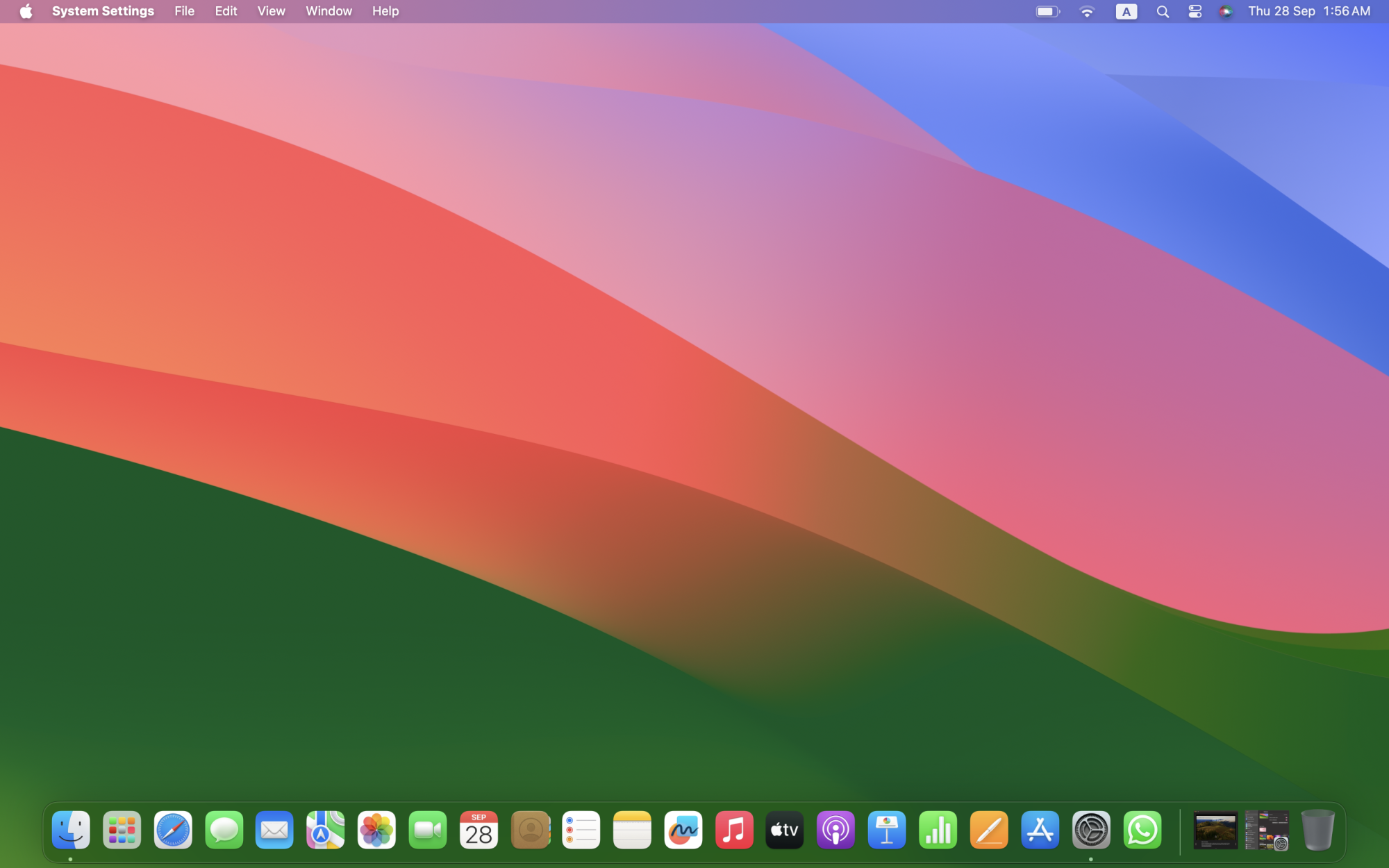Viewport: 1389px width, 868px height.
Task: Open WhatsApp from the Dock
Action: click(1142, 830)
